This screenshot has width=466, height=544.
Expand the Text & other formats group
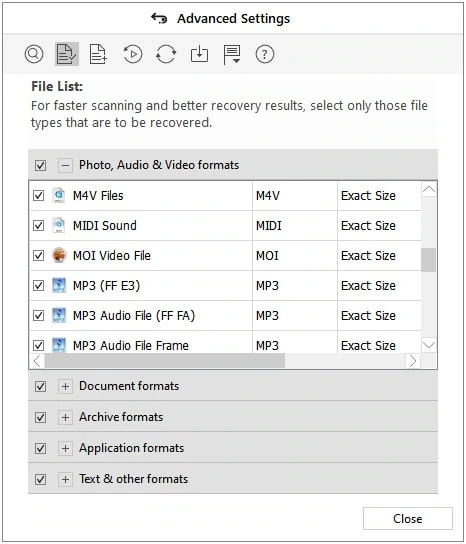tap(65, 479)
